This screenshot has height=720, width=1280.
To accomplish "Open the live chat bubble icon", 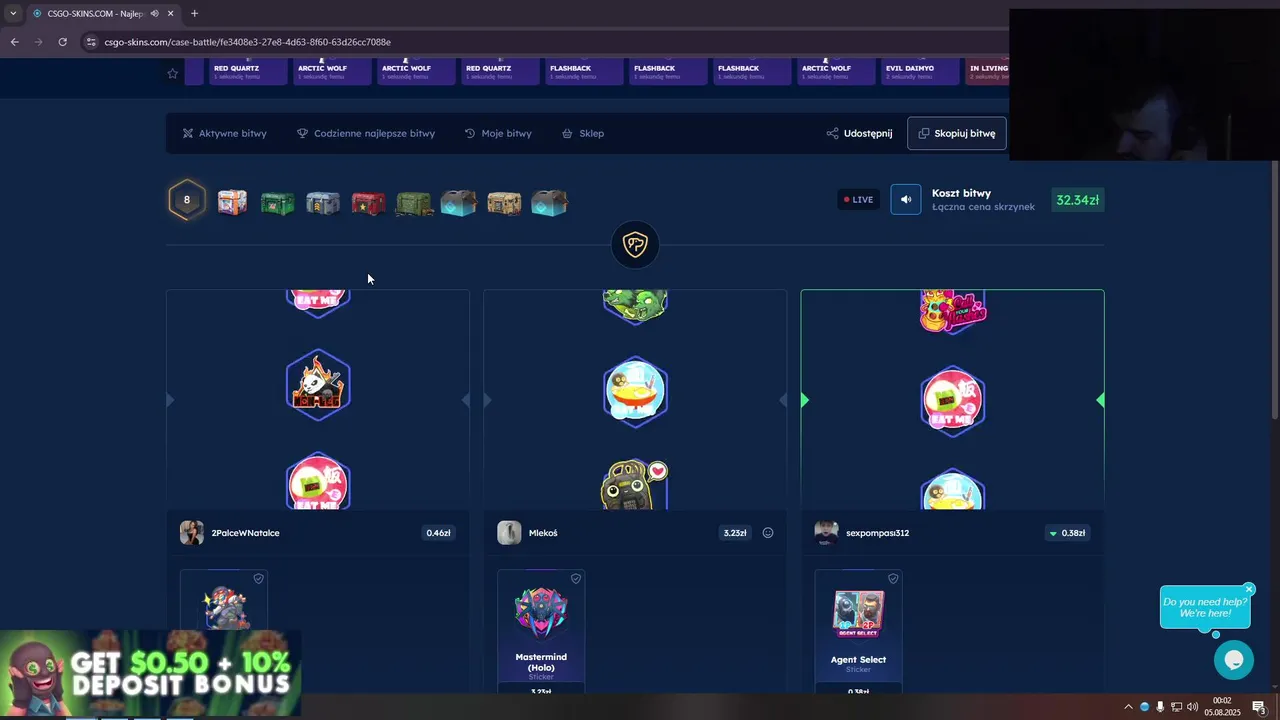I will [1233, 660].
